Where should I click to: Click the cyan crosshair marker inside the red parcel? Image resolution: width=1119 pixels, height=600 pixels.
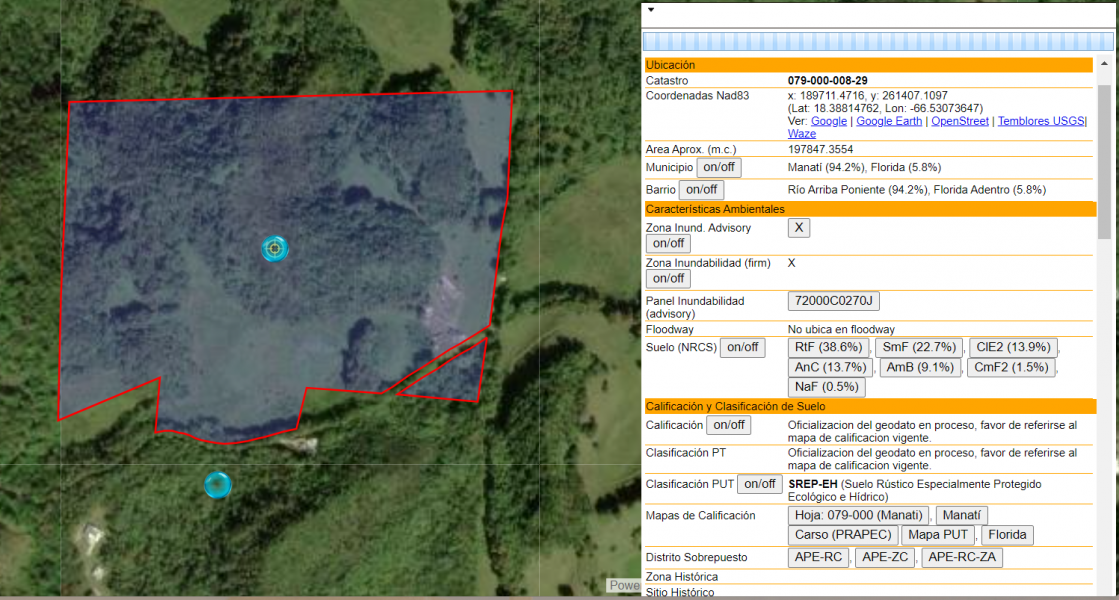point(275,249)
